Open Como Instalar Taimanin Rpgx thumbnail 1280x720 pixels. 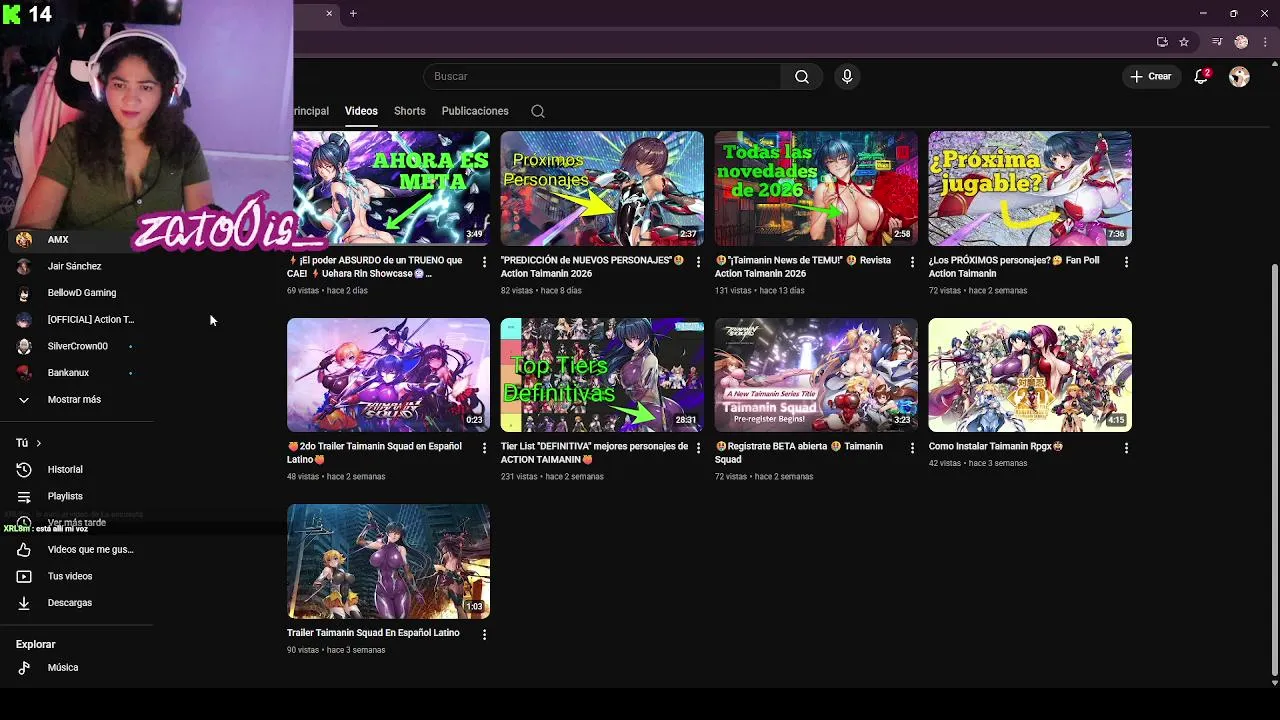[1030, 375]
